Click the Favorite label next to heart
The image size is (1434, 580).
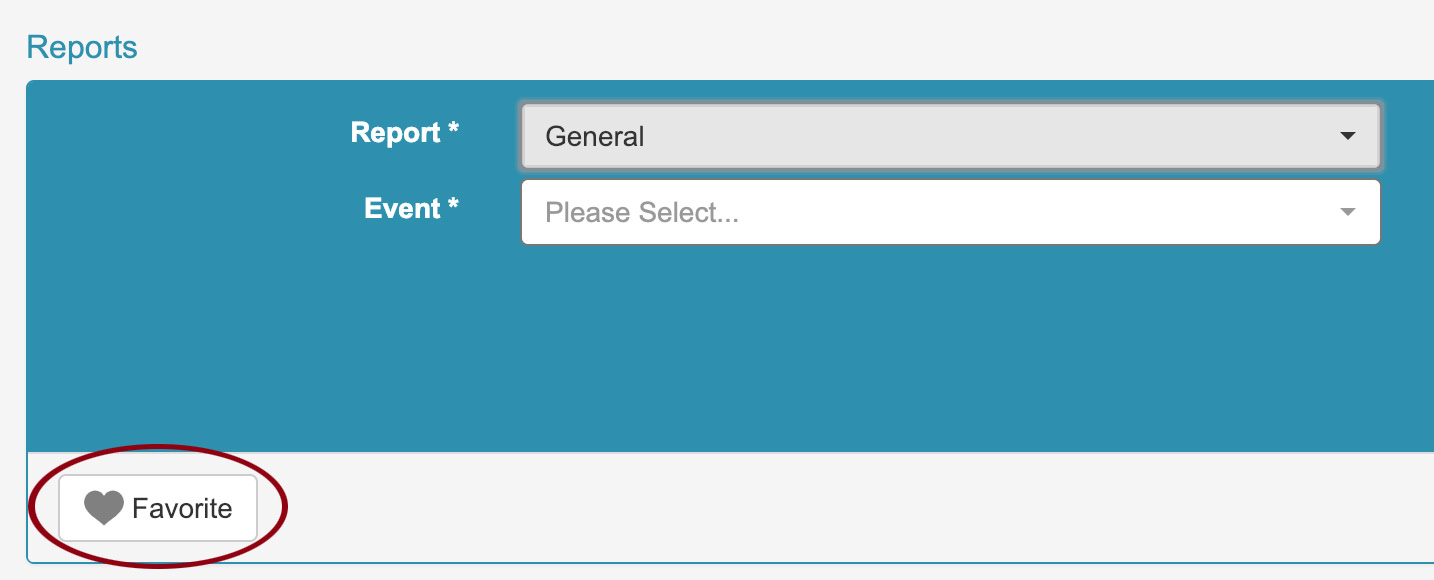pos(182,509)
